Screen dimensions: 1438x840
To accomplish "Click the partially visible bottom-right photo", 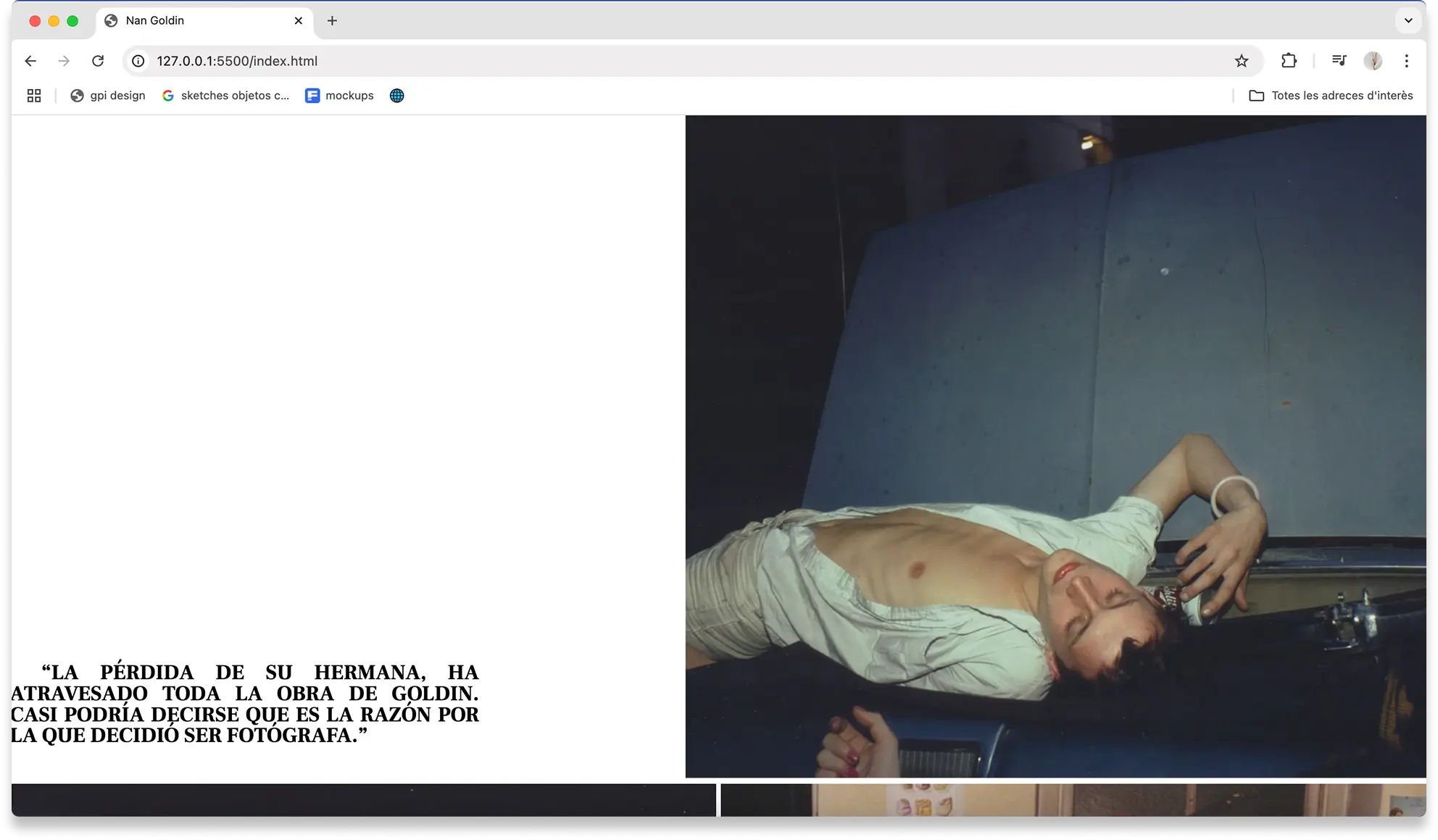I will click(x=1073, y=800).
